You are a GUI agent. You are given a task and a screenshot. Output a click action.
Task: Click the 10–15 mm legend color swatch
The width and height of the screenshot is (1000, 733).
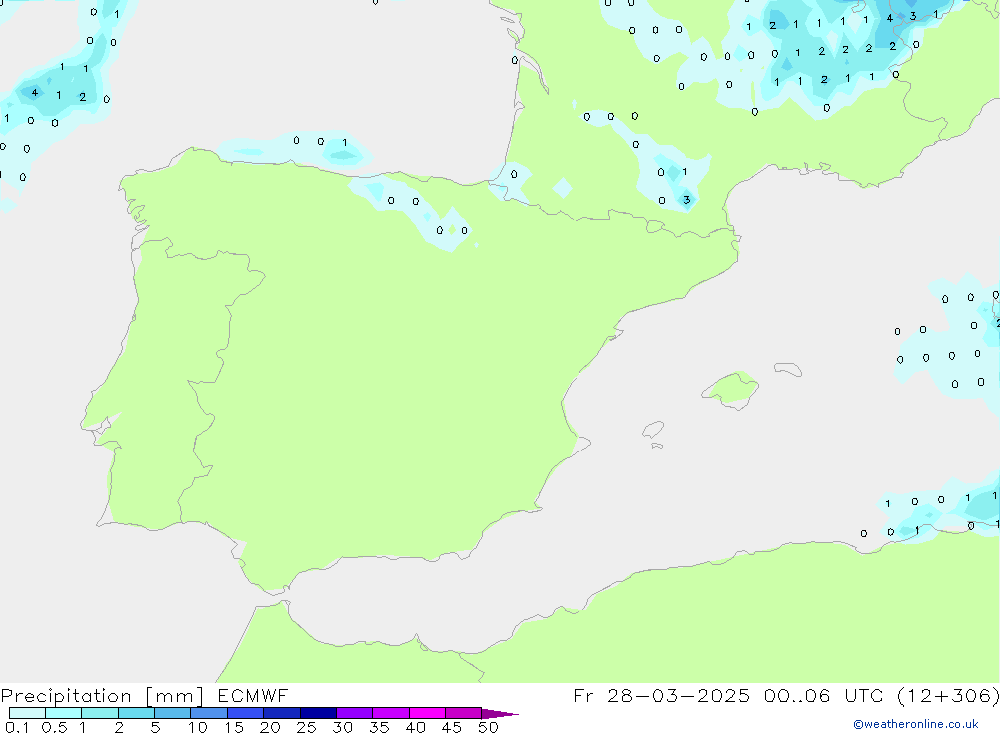209,713
